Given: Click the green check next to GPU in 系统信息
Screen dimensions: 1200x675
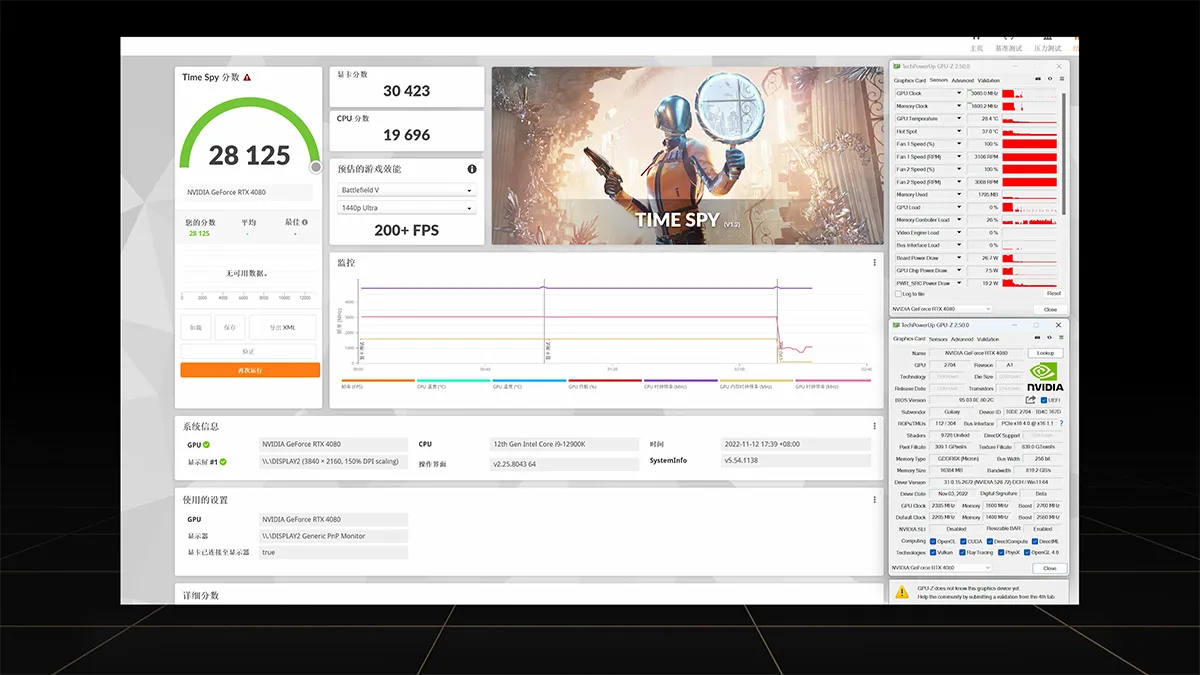Looking at the screenshot, I should point(206,444).
